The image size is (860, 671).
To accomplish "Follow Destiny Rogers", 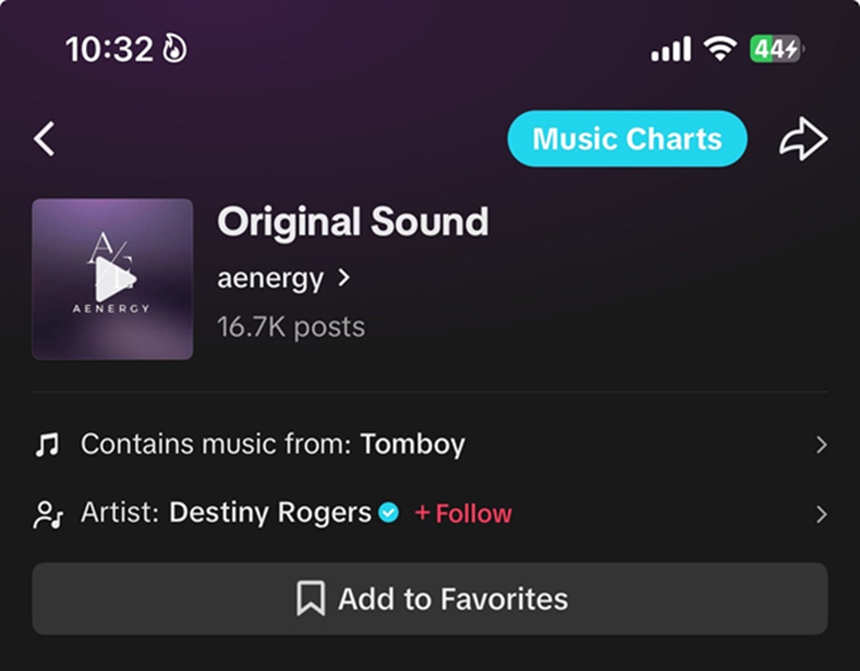I will click(463, 514).
